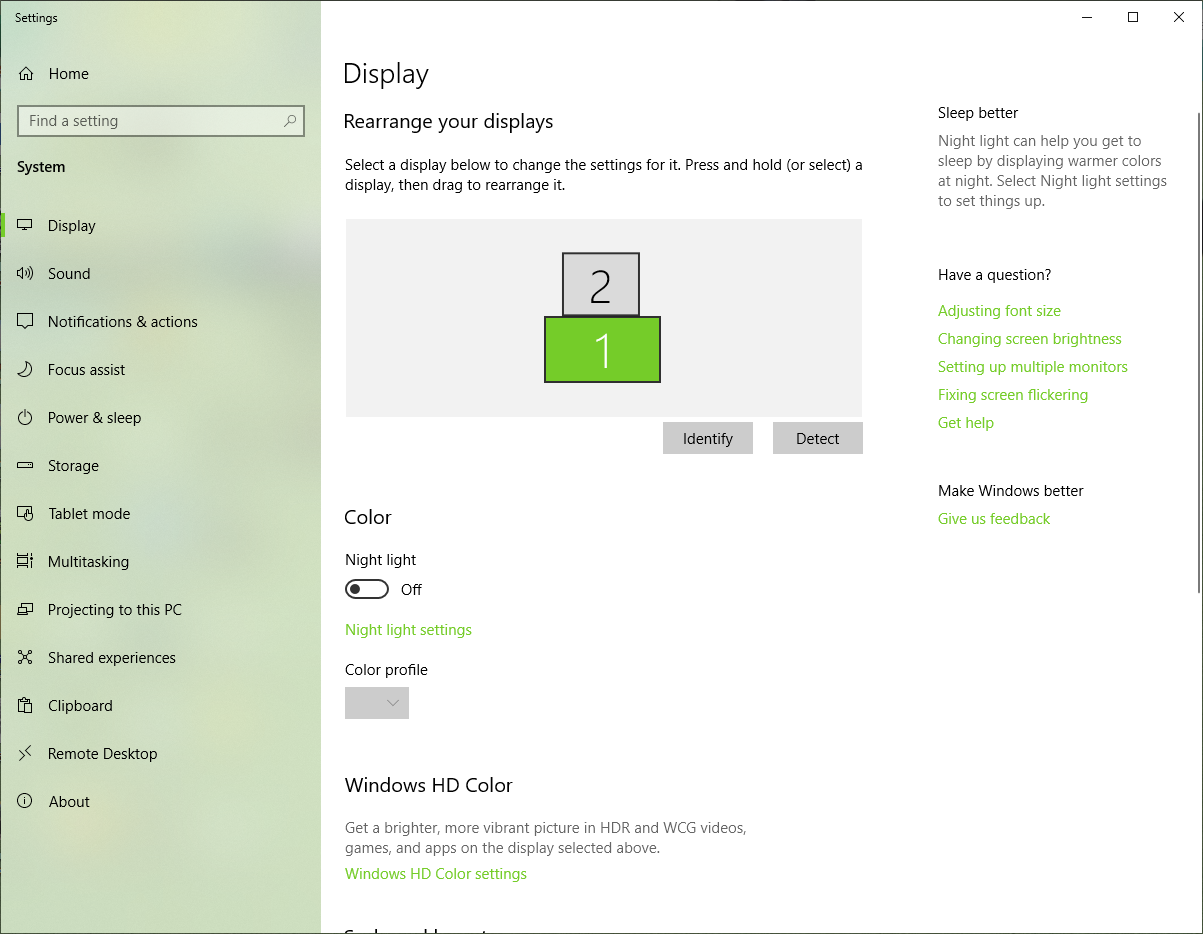Turn on the Night light switch
The height and width of the screenshot is (934, 1203).
pos(367,590)
